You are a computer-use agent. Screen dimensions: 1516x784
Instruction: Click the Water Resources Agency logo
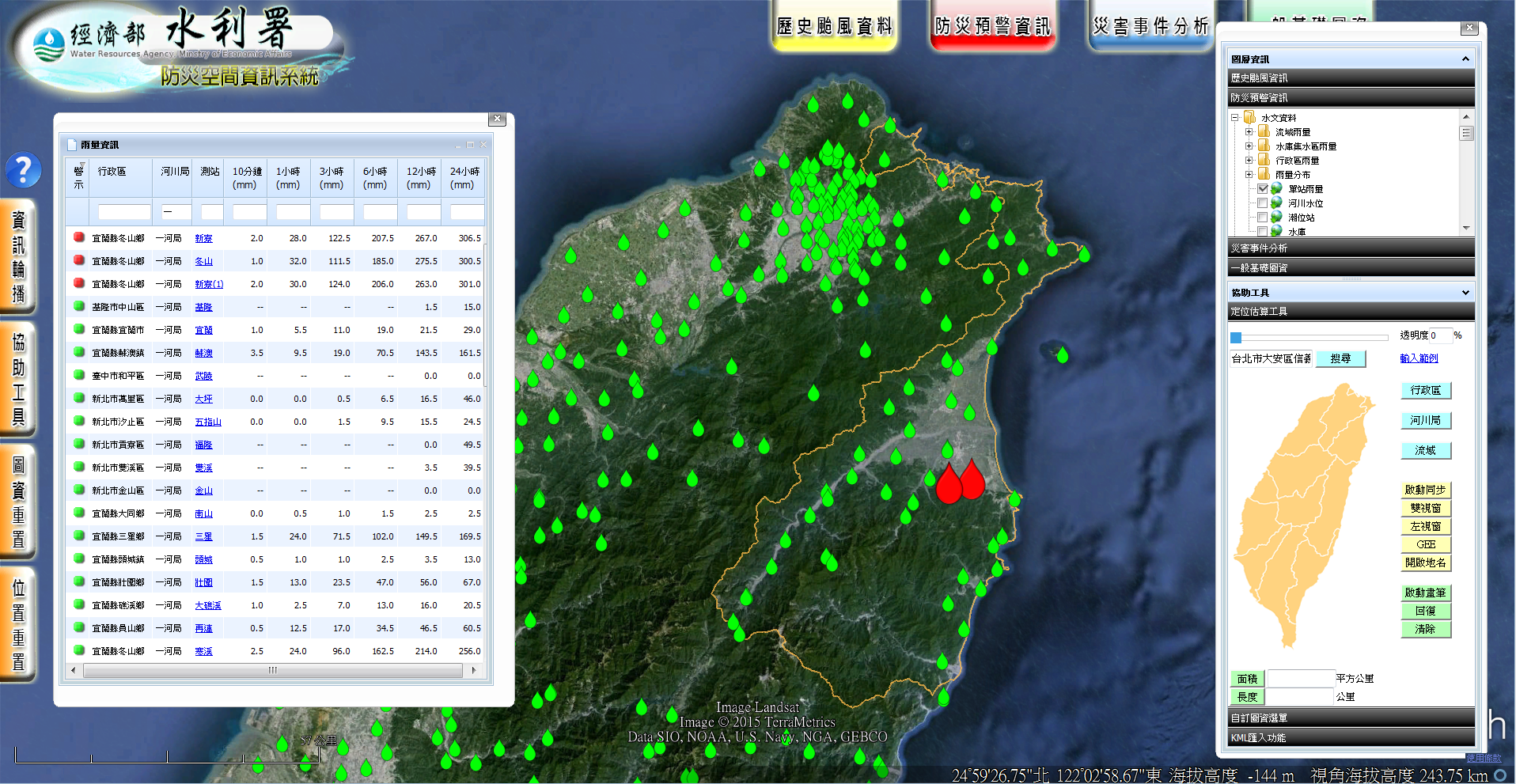49,45
